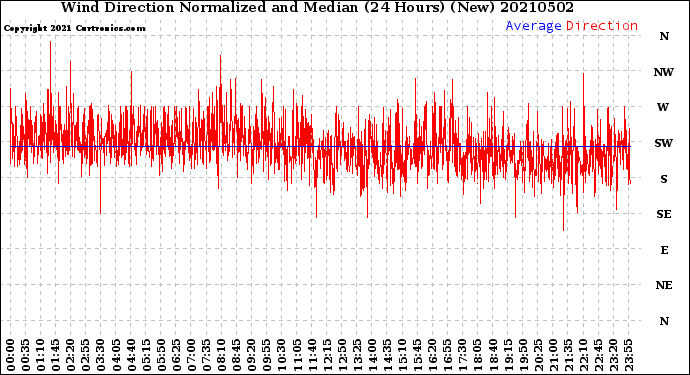690x375 pixels.
Task: Click the 'Copyright 2021 Cartronics.com' text
Action: point(74,28)
